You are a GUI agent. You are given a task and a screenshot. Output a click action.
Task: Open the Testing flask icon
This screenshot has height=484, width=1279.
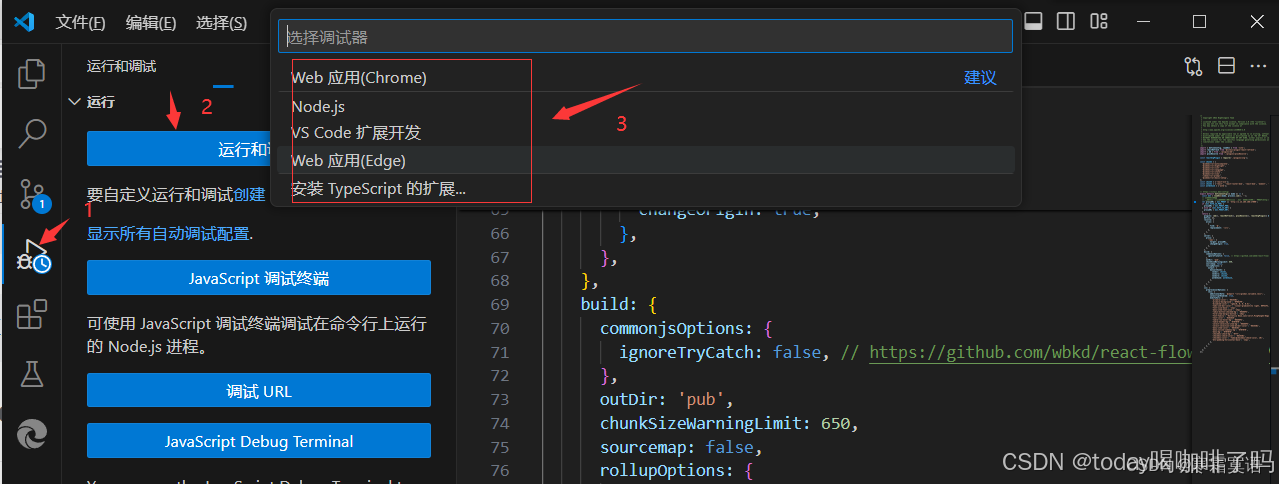[x=32, y=374]
